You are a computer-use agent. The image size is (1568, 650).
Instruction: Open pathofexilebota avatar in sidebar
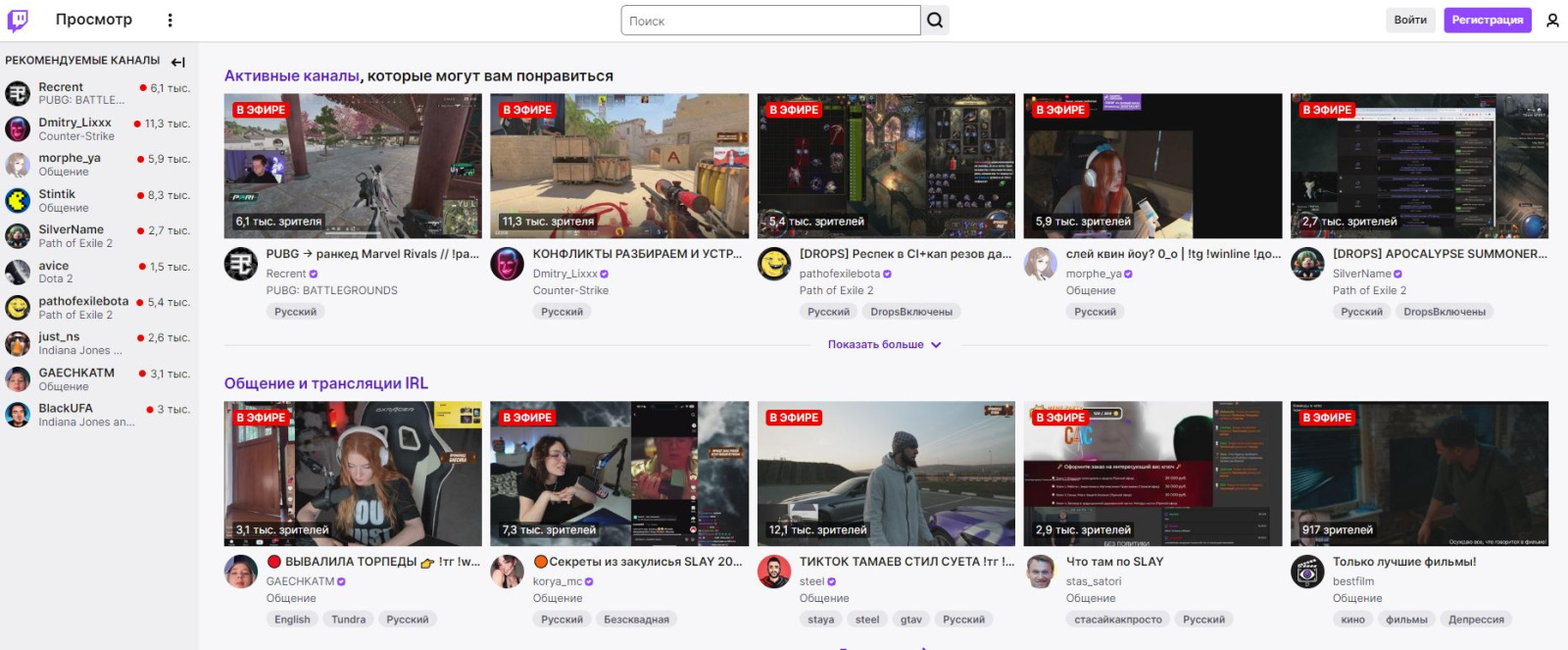pyautogui.click(x=18, y=308)
